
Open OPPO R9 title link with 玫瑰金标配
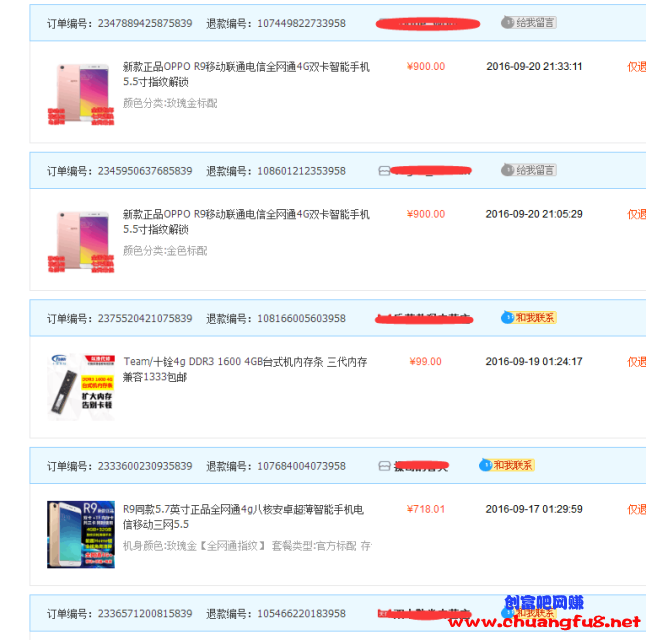(x=246, y=74)
